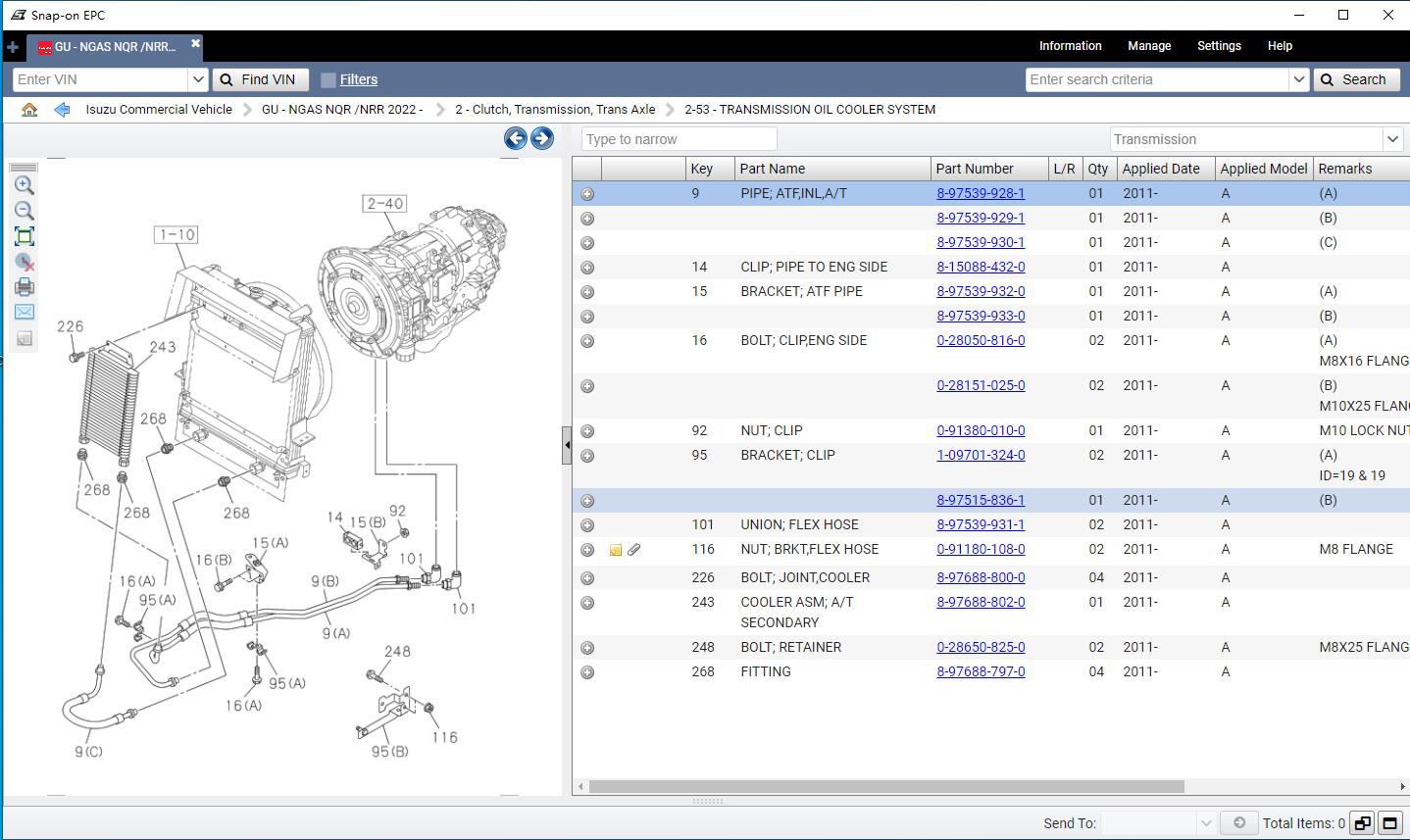1410x840 pixels.
Task: Open the Home breadcrumb icon
Action: [x=29, y=110]
